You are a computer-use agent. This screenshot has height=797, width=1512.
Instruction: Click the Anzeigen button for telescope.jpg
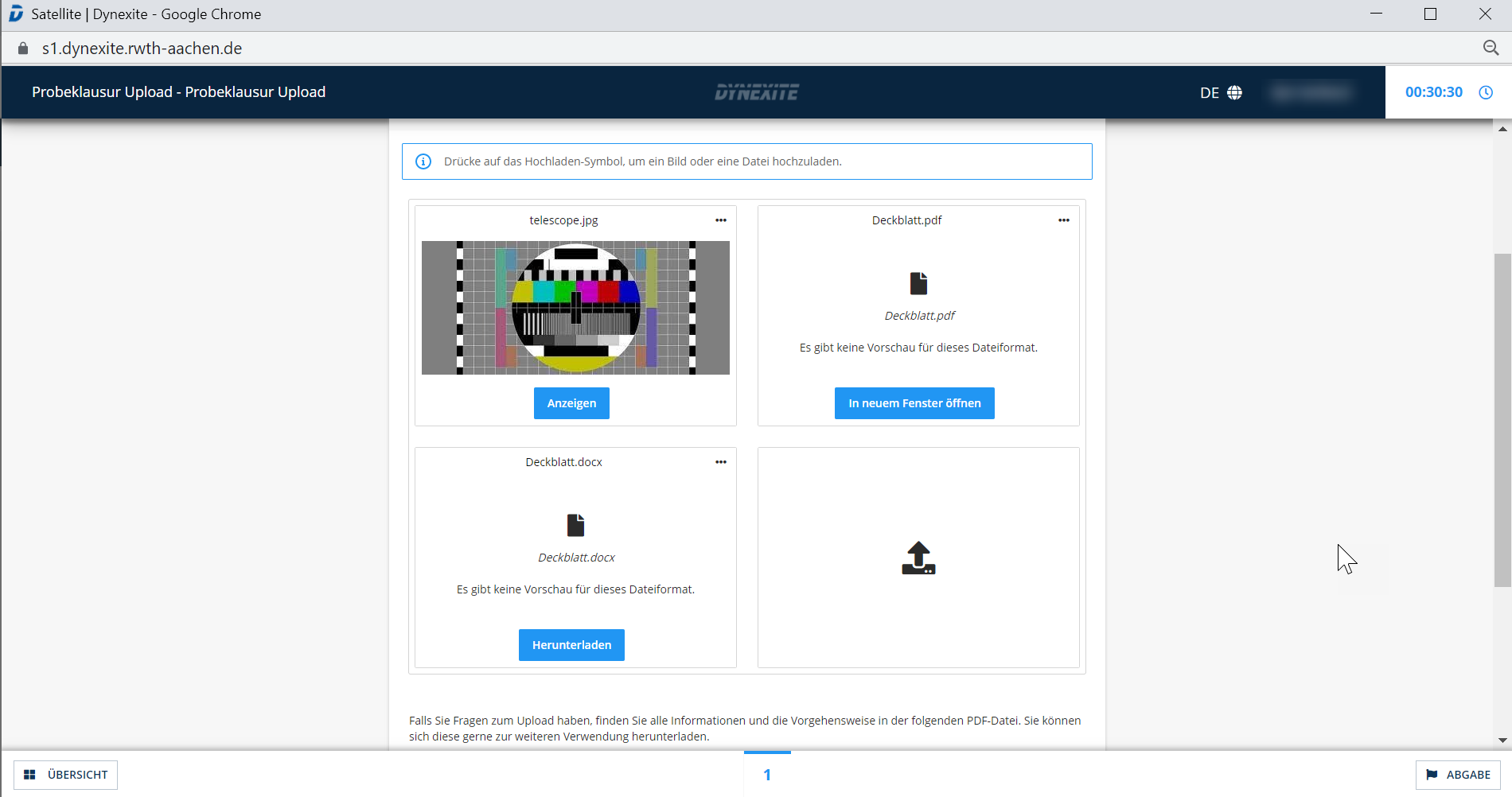[571, 403]
